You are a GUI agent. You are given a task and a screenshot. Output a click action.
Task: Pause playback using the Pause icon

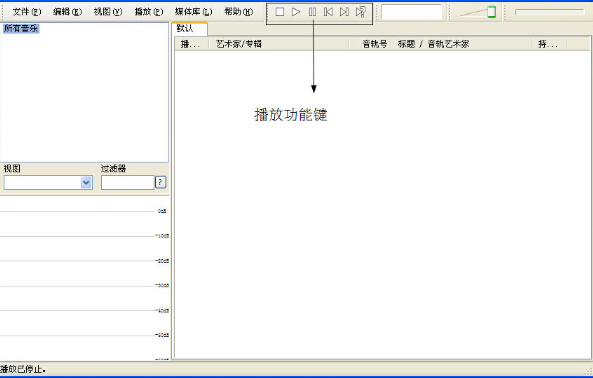(x=312, y=12)
